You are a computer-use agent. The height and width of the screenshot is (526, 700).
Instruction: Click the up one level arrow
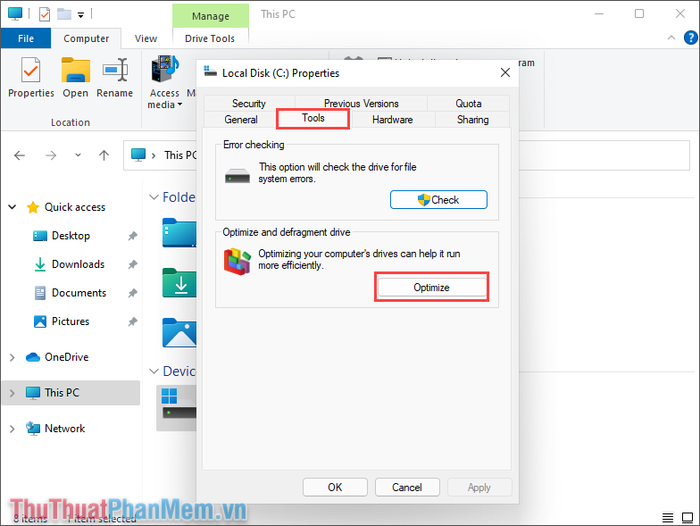[104, 155]
